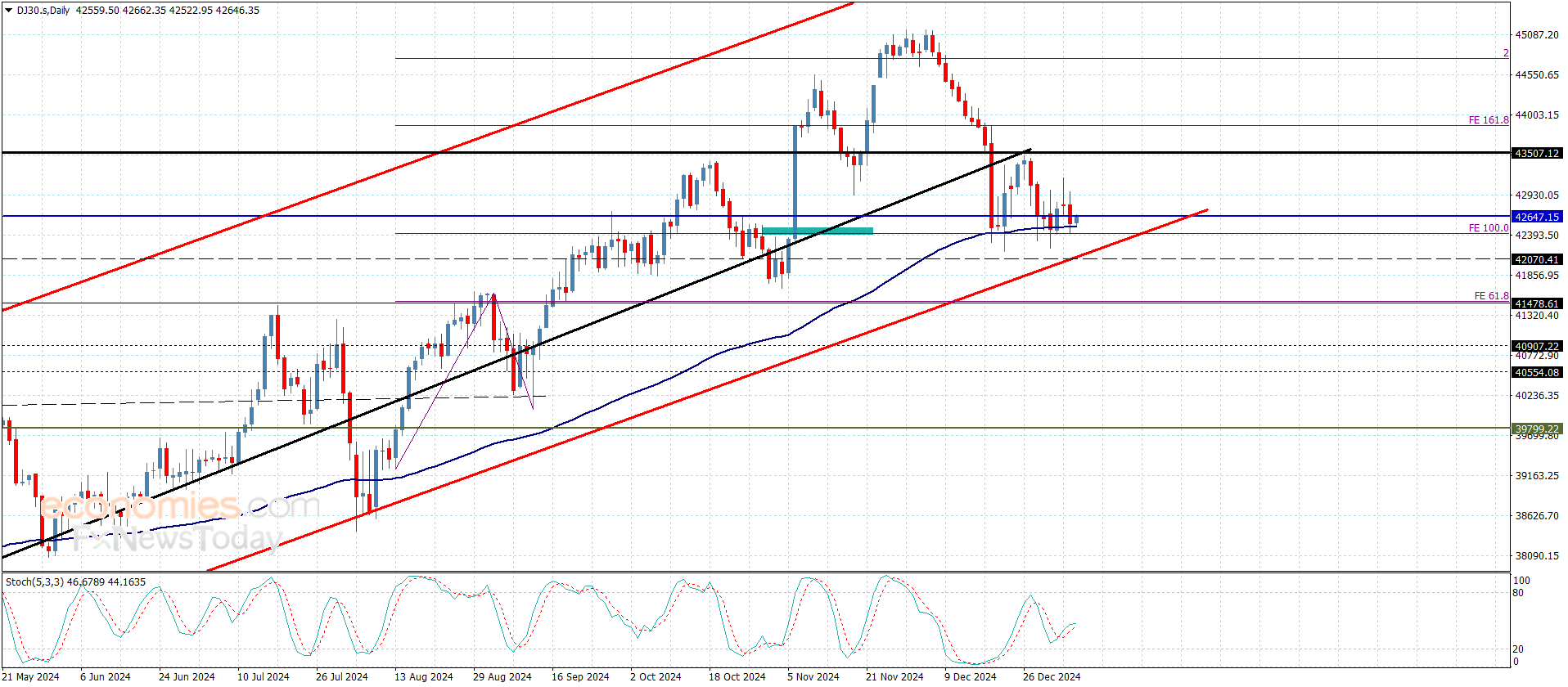Click the 21 Nov 2024 date label

[894, 677]
